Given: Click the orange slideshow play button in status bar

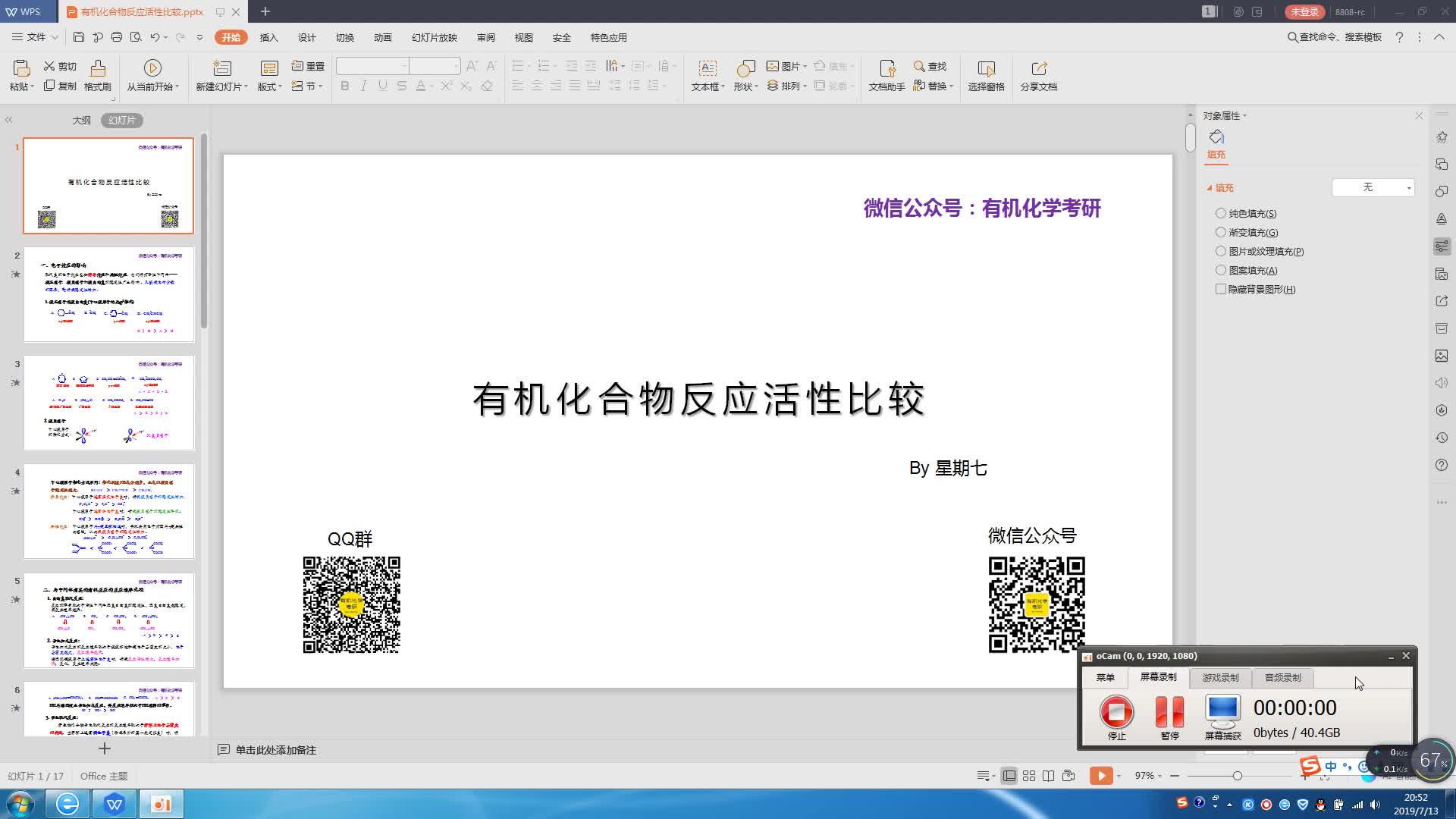Looking at the screenshot, I should pos(1101,776).
